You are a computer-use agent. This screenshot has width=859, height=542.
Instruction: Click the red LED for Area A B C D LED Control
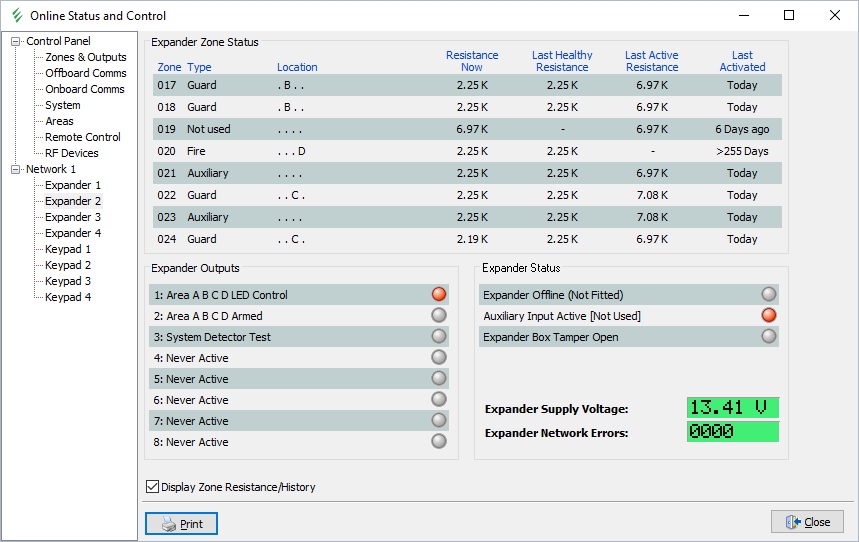coord(438,294)
